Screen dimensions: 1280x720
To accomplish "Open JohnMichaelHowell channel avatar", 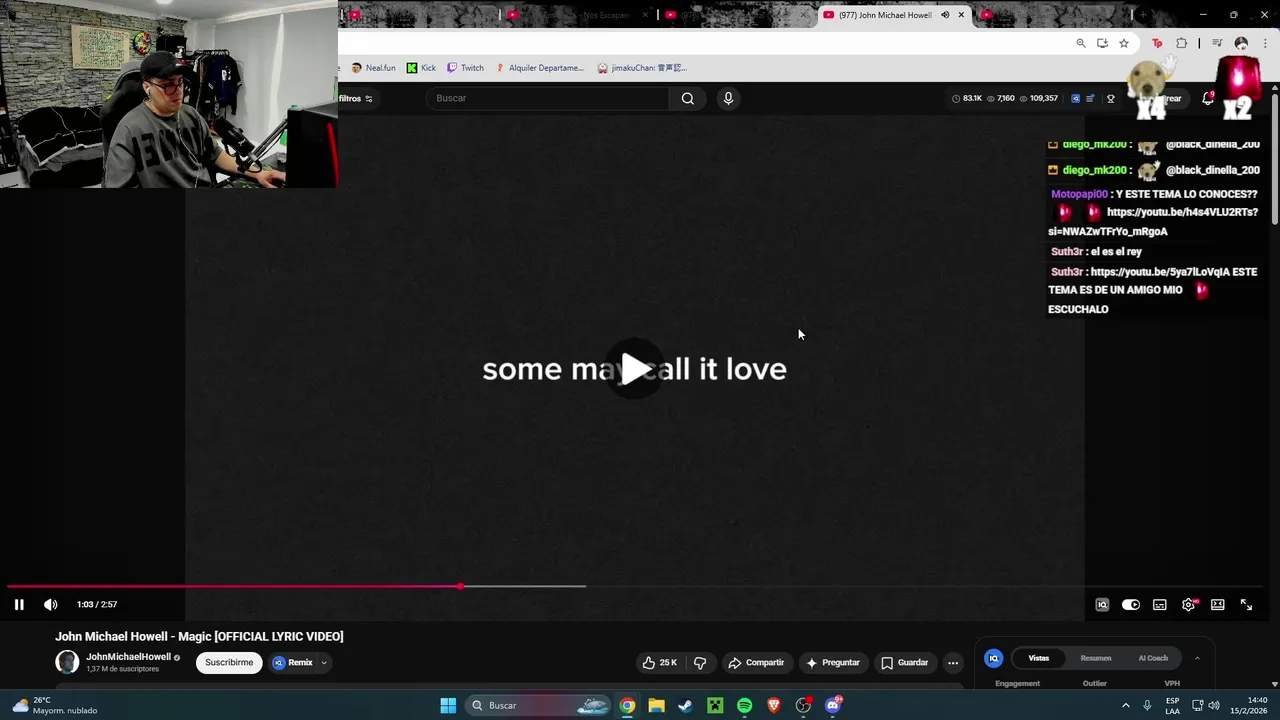I will (67, 662).
